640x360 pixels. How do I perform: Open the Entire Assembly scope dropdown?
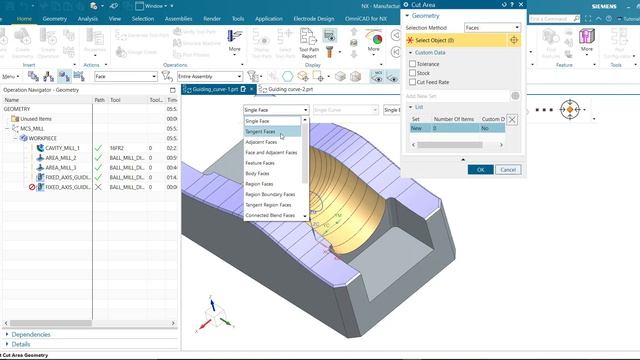pos(210,76)
